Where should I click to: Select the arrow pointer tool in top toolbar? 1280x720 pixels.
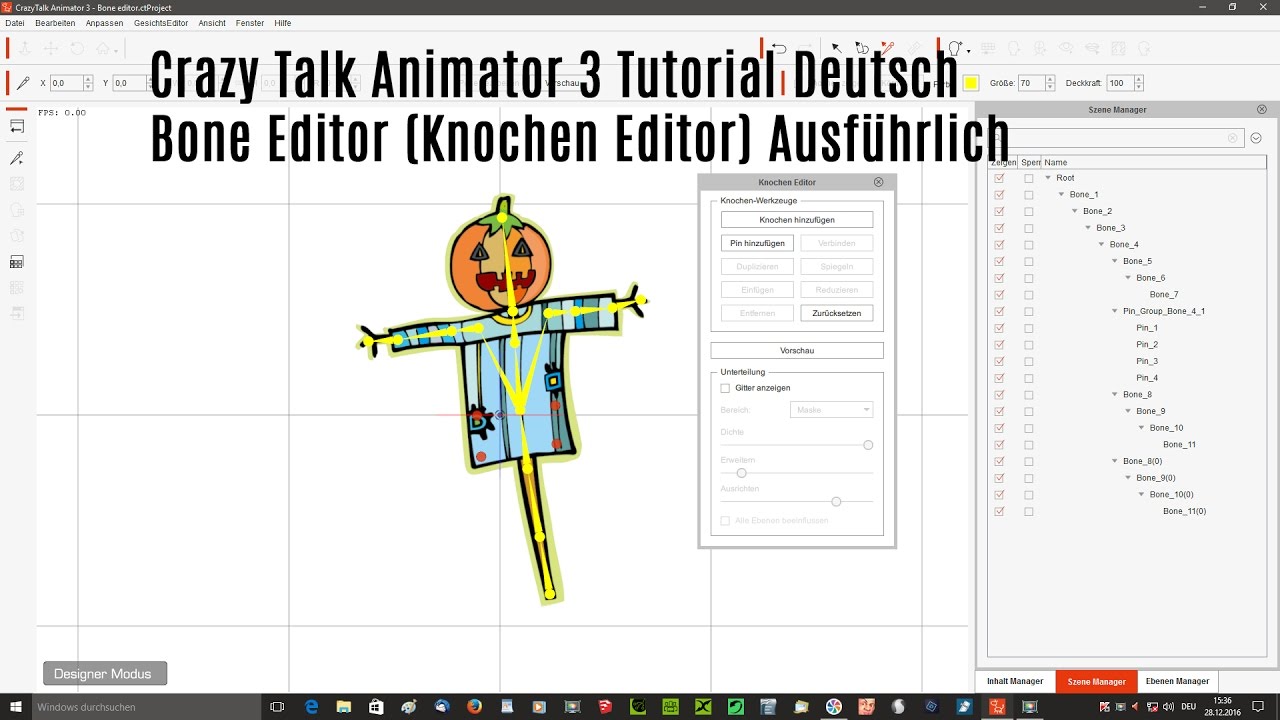836,47
